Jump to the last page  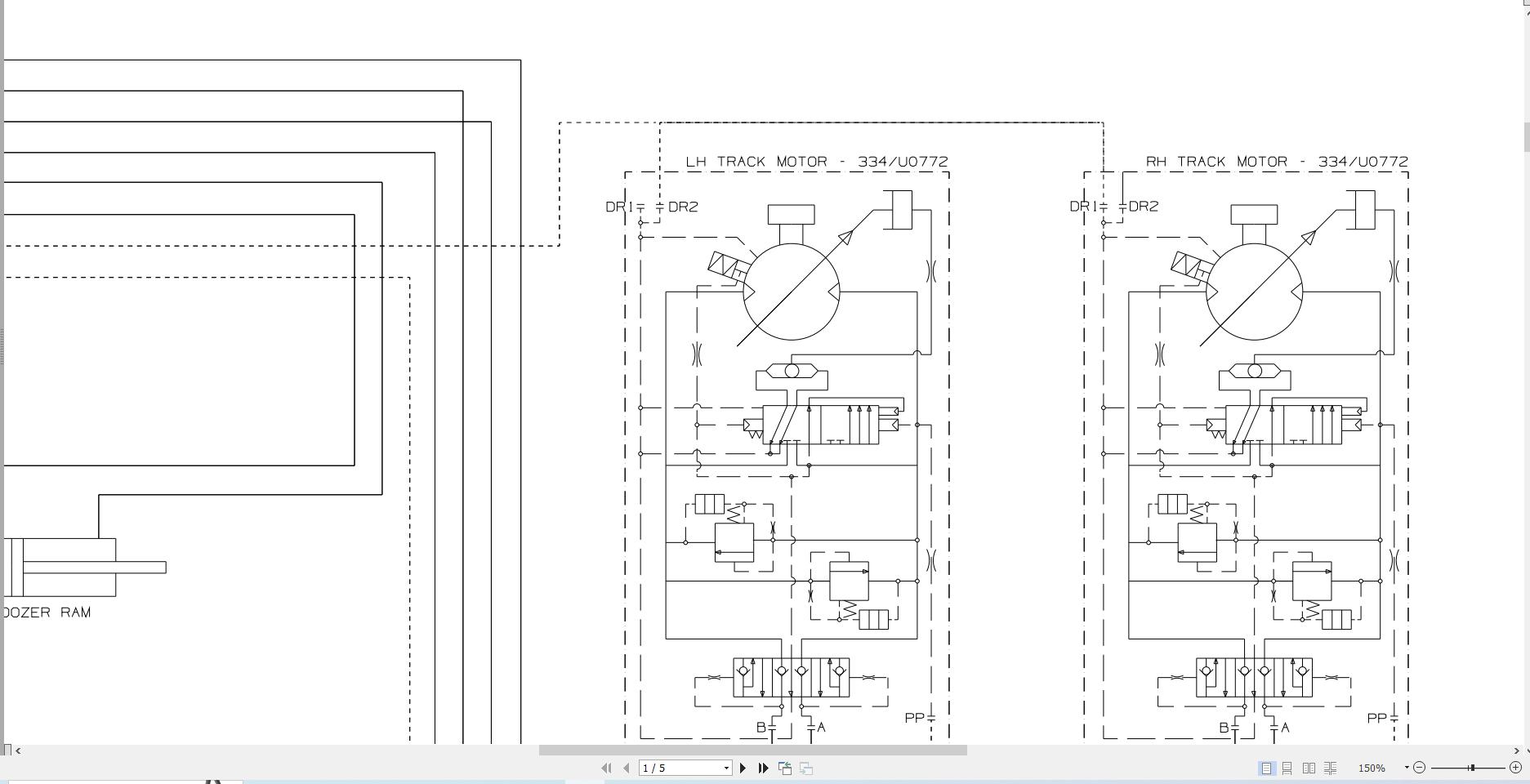pyautogui.click(x=763, y=768)
